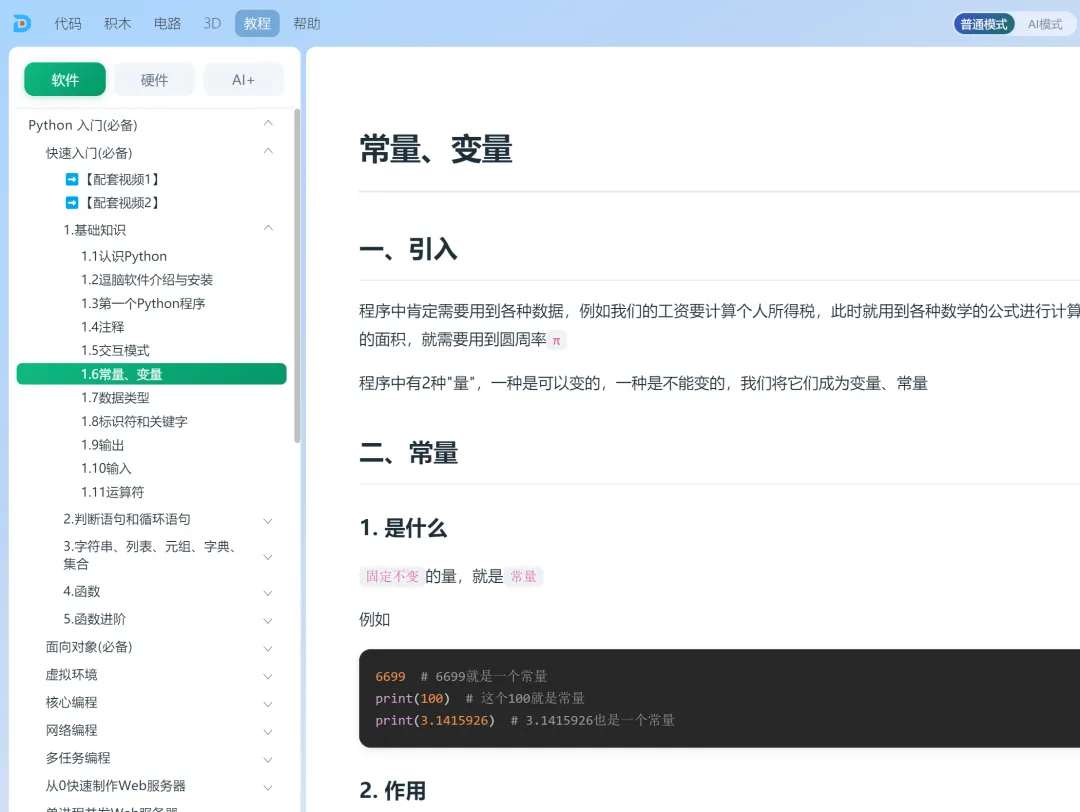Viewport: 1080px width, 812px height.
Task: Expand 2.判断语句和循环语句 chevron
Action: [x=268, y=521]
